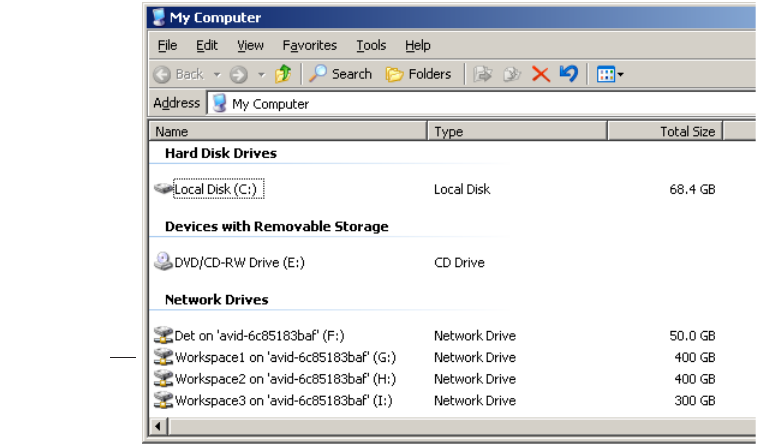Sort by the Name column header
The image size is (758, 446).
point(288,131)
